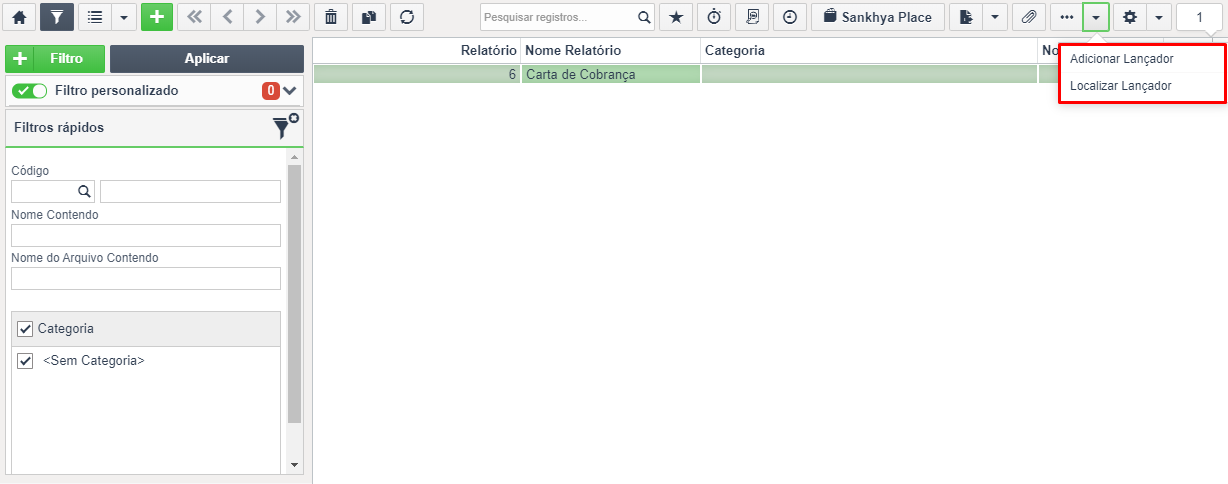Open the clock history icon
This screenshot has height=484, width=1228.
pos(790,17)
